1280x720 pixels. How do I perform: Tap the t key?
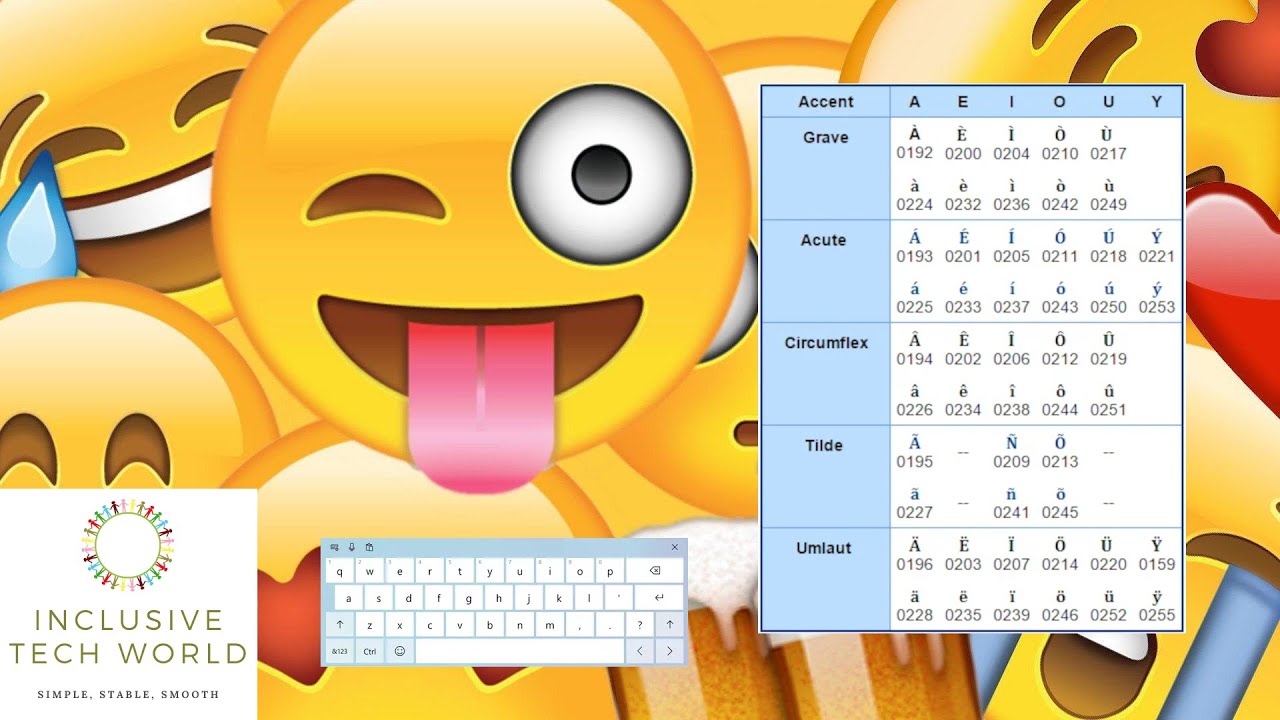coord(460,570)
